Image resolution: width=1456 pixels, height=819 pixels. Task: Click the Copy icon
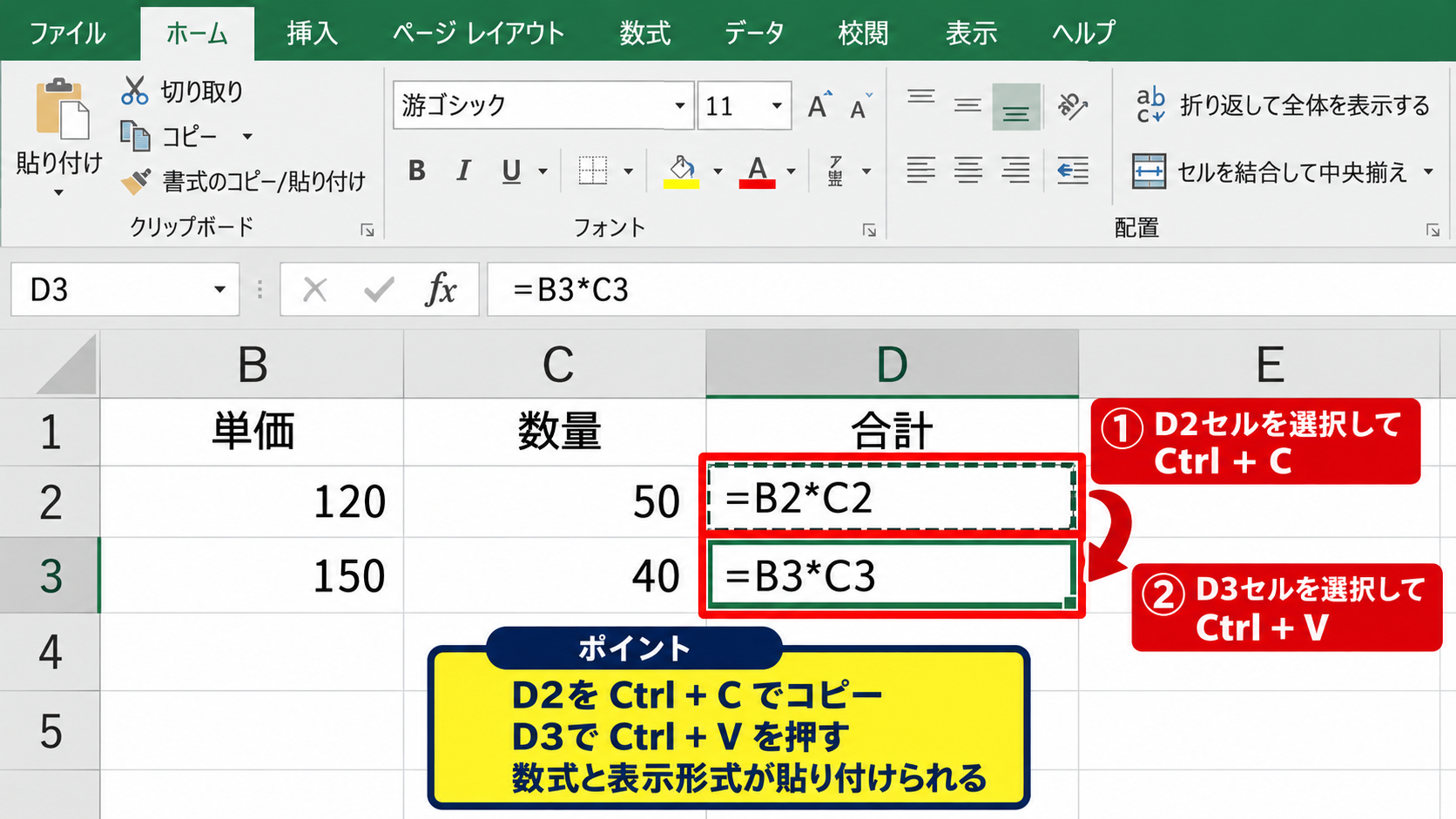[x=135, y=136]
